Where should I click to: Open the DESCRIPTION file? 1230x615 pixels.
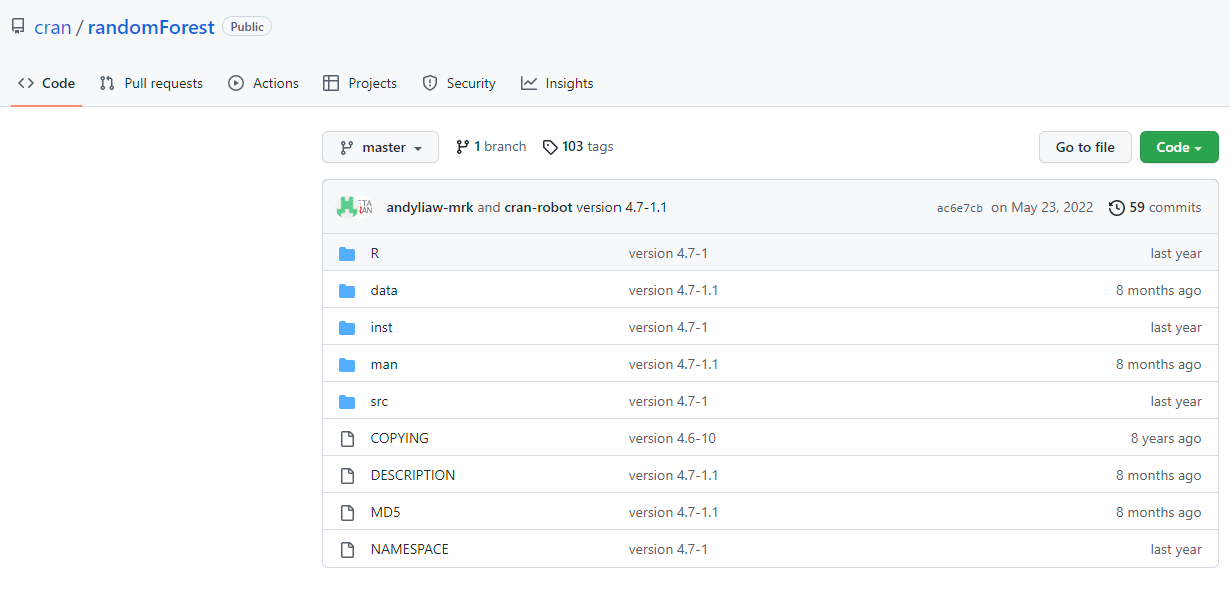point(412,476)
